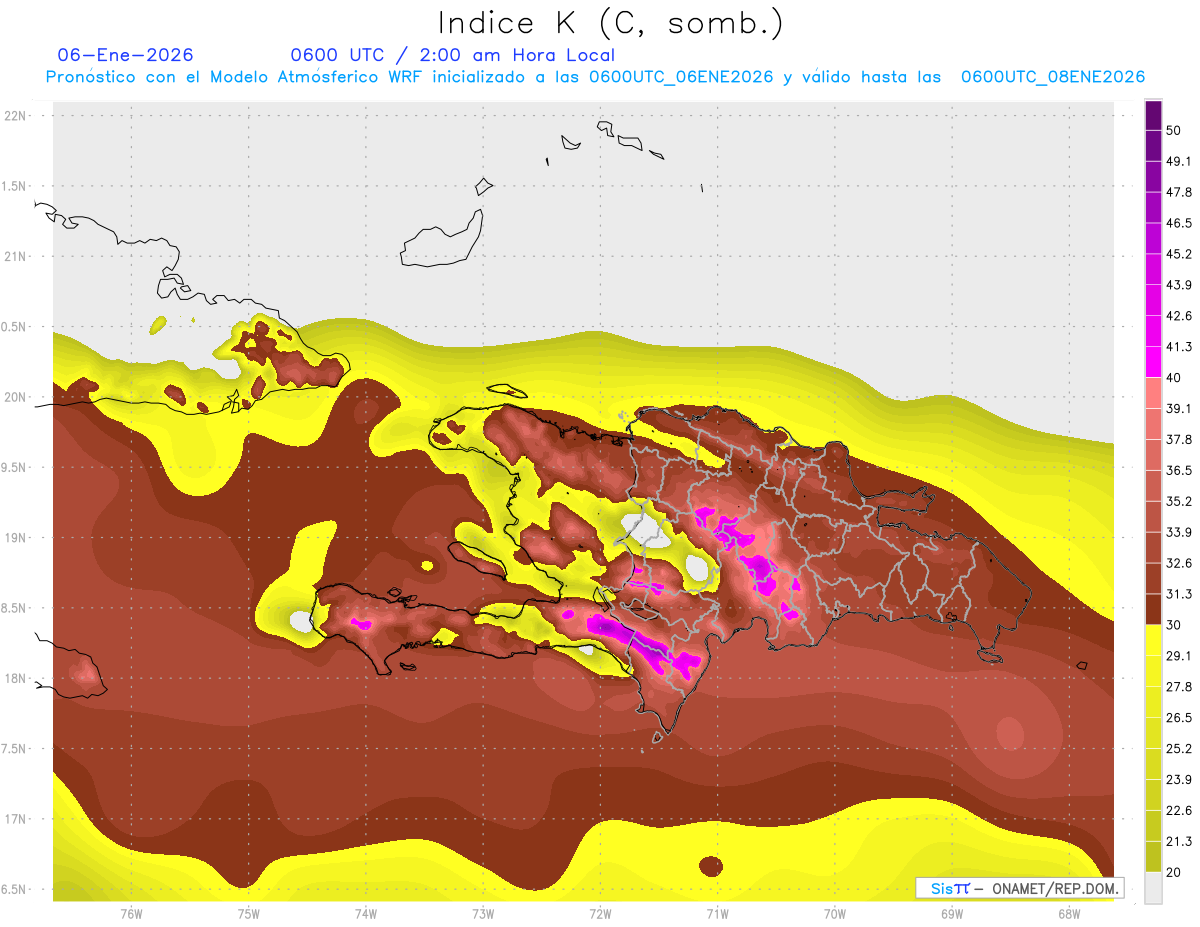
Task: Click the map title "Indice K (C, somb.)"
Action: coord(610,23)
